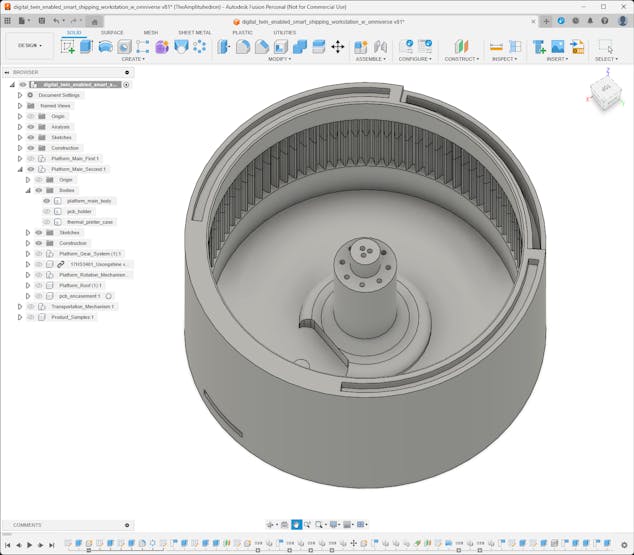Click the ViewCube in the viewport corner
Viewport: 634px width, 555px height.
(604, 94)
